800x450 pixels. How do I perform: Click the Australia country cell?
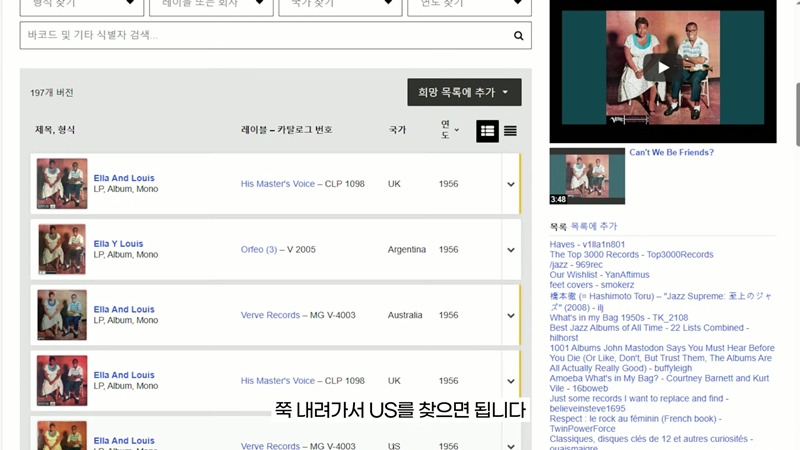pos(405,315)
